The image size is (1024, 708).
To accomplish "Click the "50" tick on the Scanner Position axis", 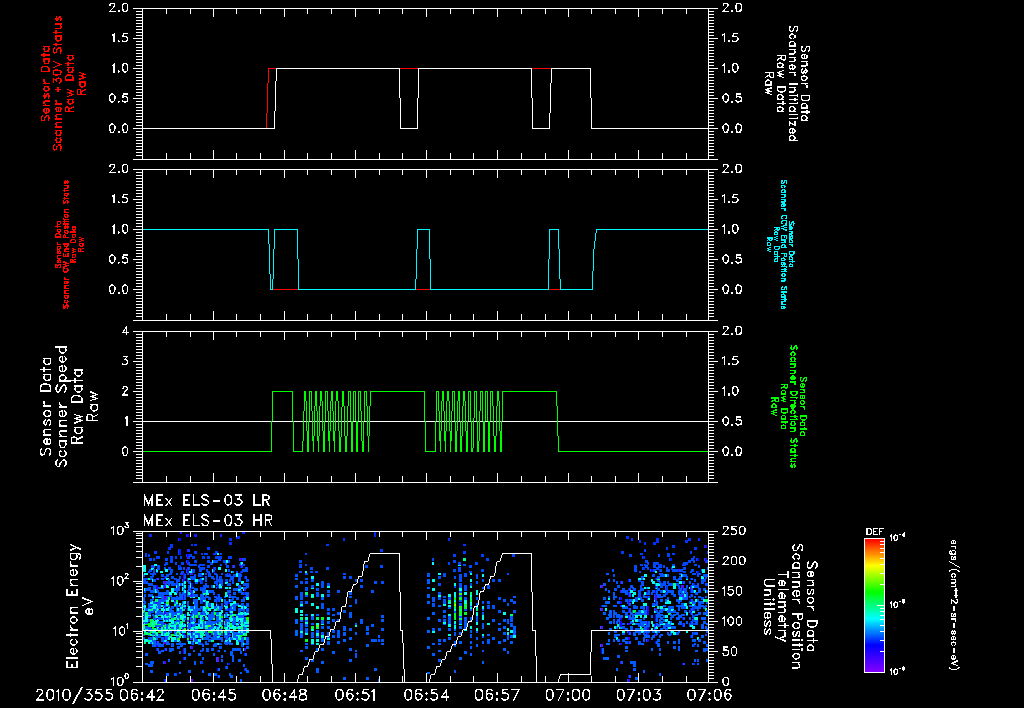I will 730,651.
